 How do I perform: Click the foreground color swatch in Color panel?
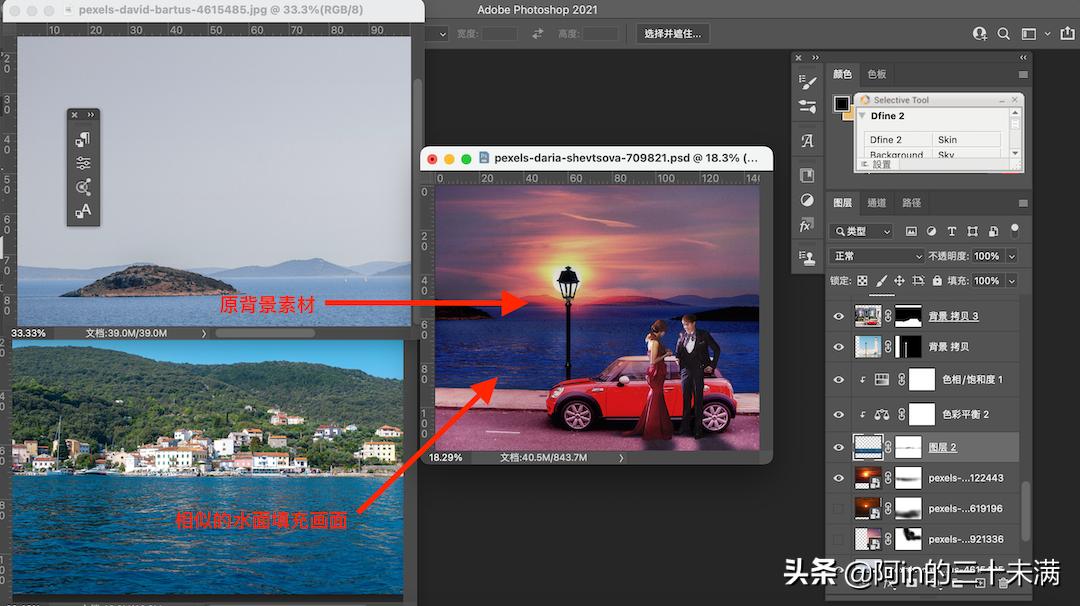pos(841,105)
